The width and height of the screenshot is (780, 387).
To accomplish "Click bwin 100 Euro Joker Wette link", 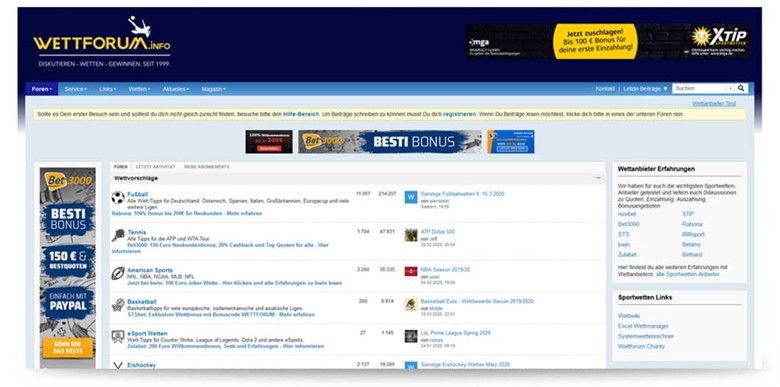I will 235,283.
